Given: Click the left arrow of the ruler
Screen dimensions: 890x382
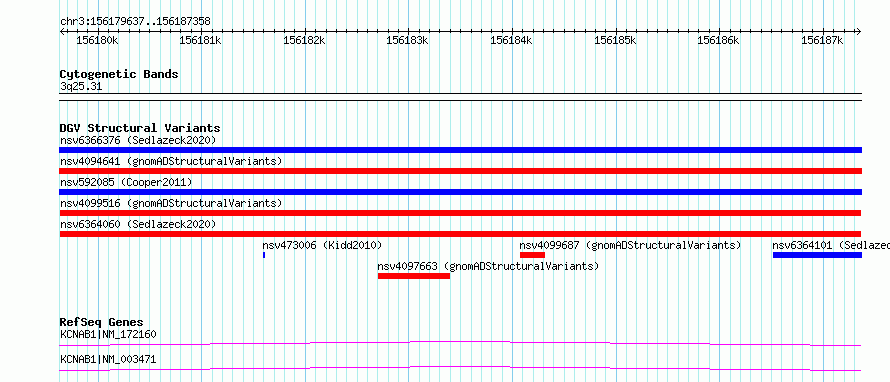Looking at the screenshot, I should point(62,32).
